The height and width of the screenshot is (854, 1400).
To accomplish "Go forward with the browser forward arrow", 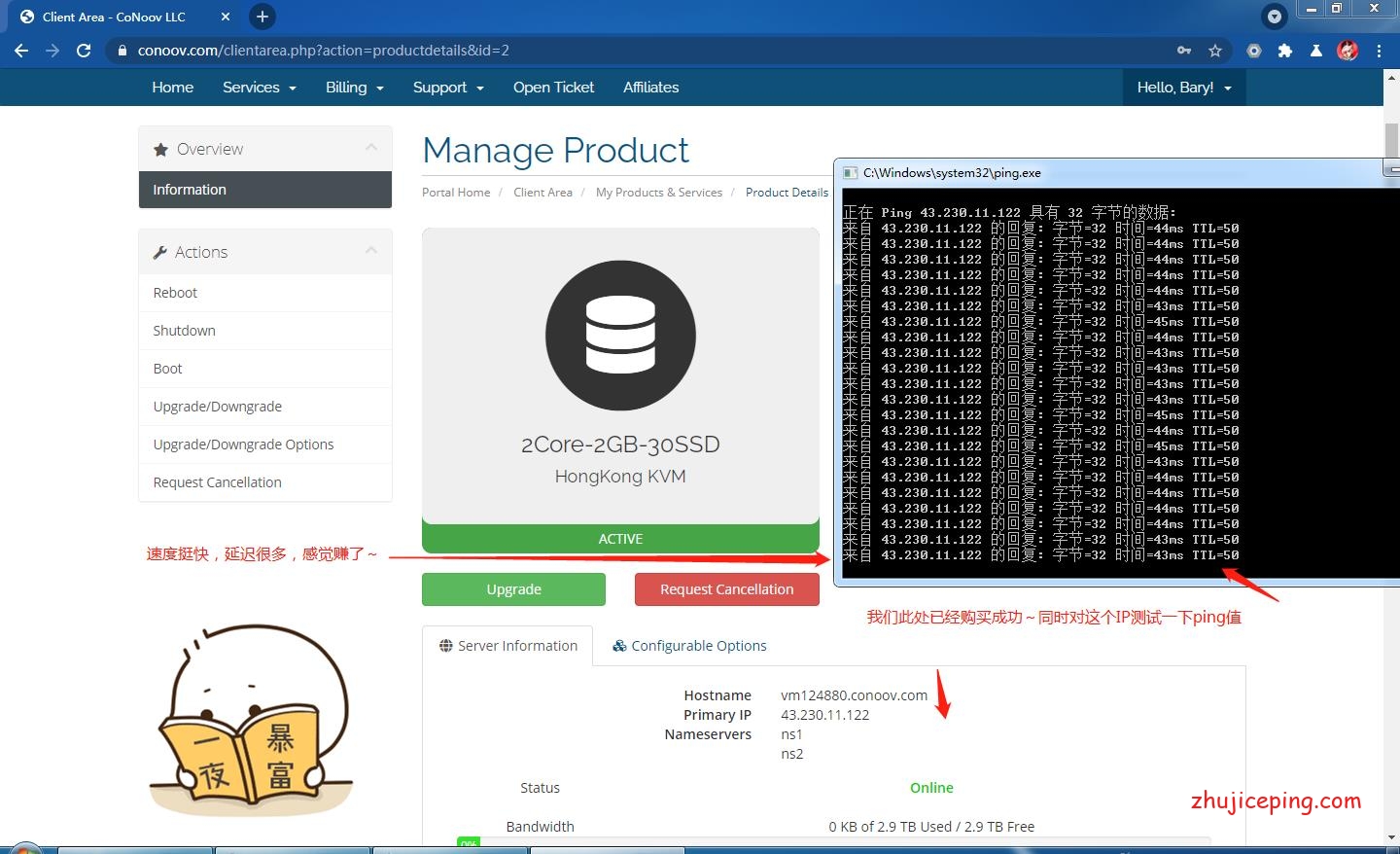I will click(52, 51).
